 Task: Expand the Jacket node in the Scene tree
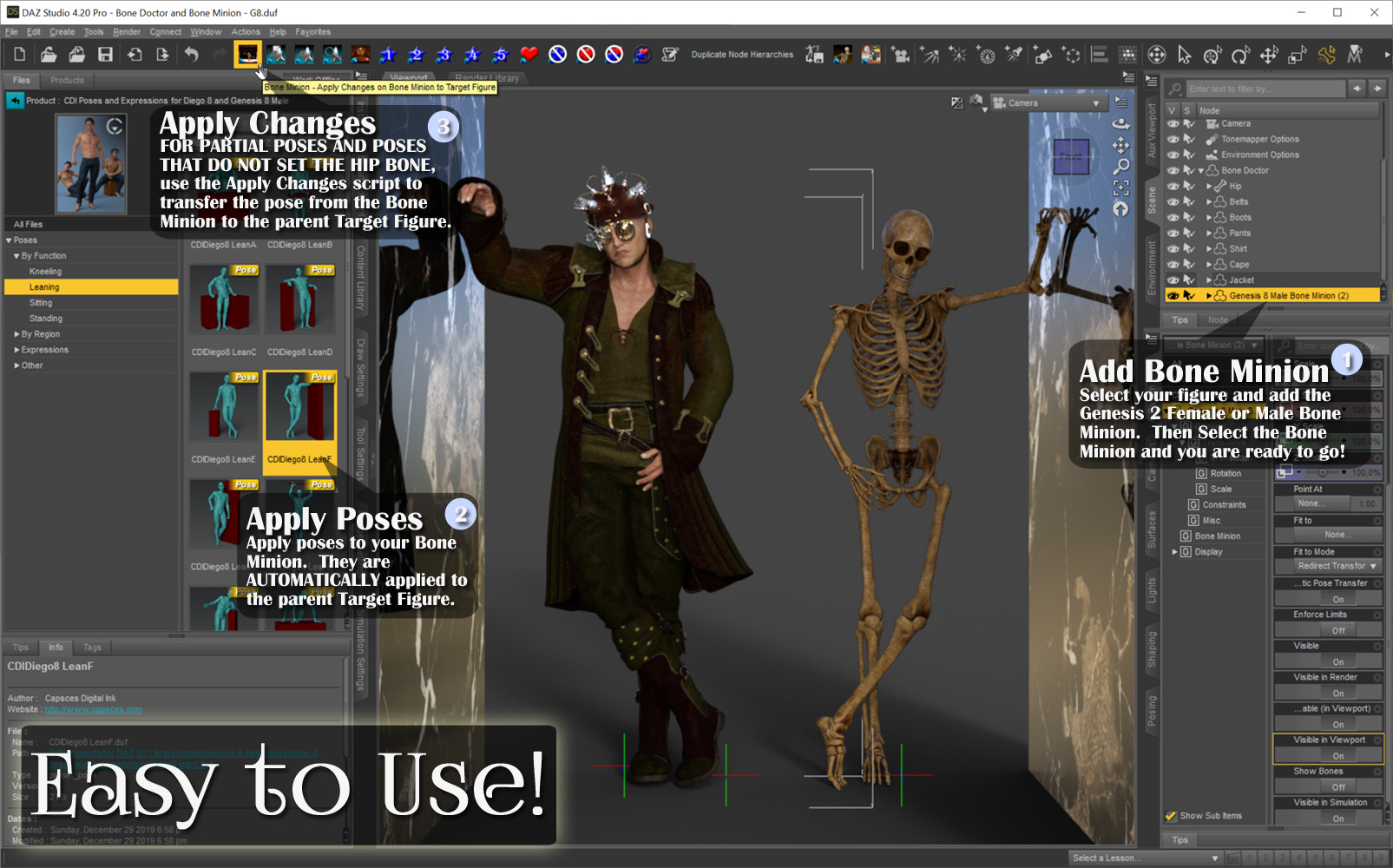coord(1209,279)
